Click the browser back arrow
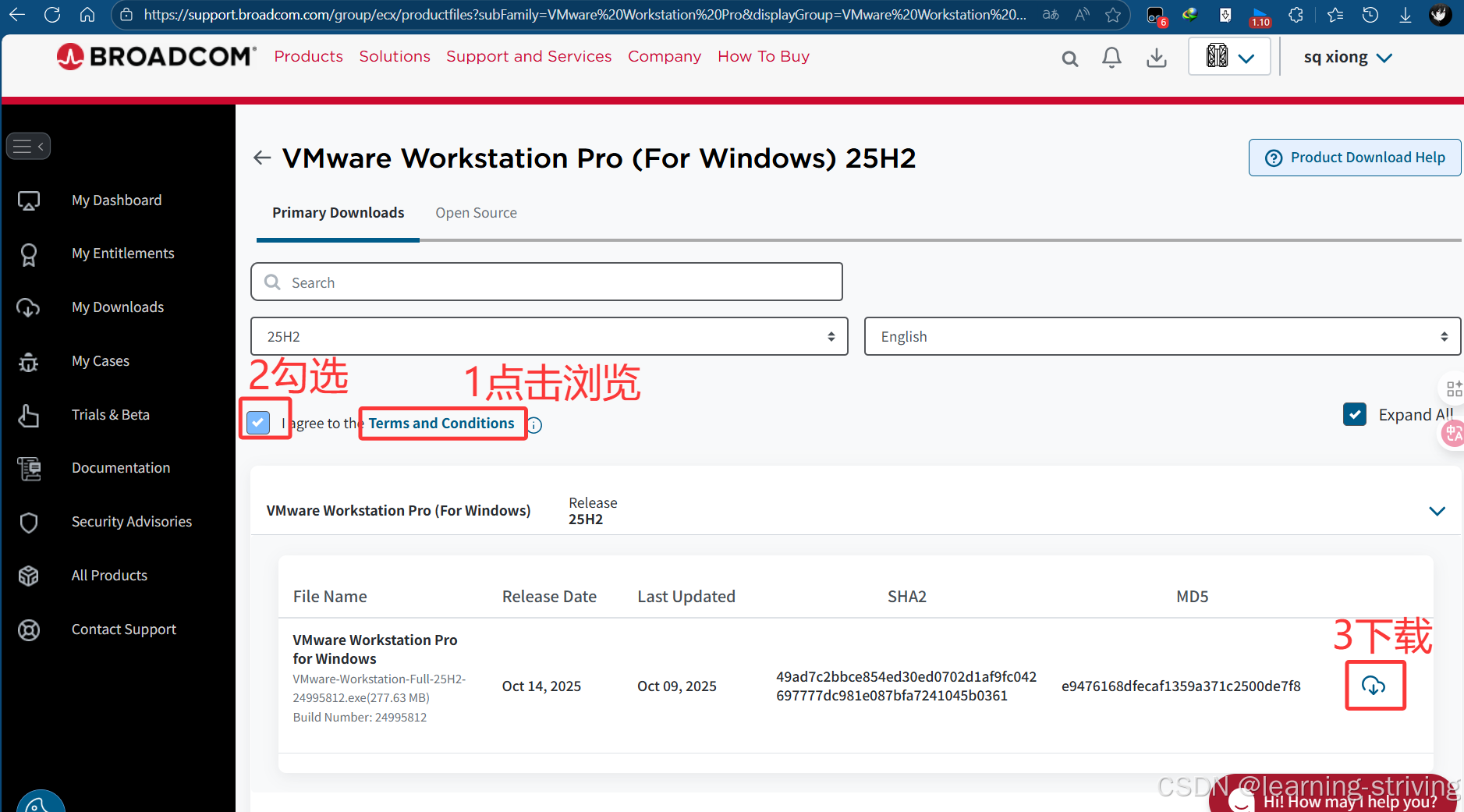 (x=17, y=14)
